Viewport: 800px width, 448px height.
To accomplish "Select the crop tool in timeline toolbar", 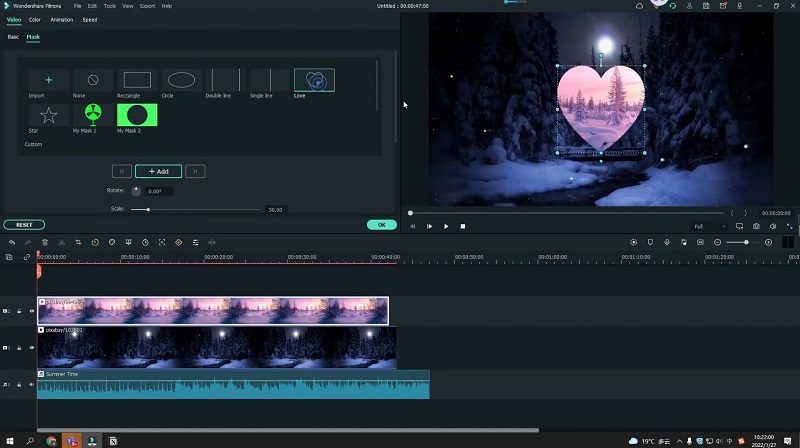I will [x=78, y=242].
